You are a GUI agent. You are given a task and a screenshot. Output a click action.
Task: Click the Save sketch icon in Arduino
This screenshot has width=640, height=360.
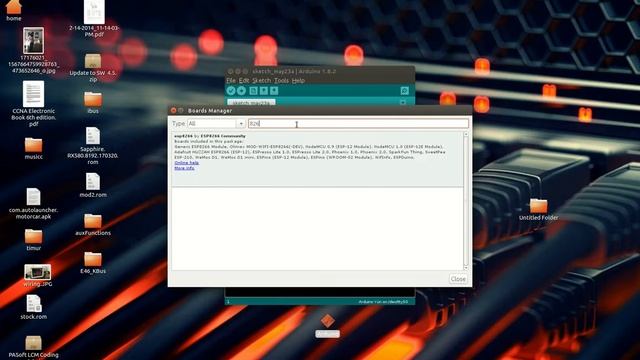[274, 91]
